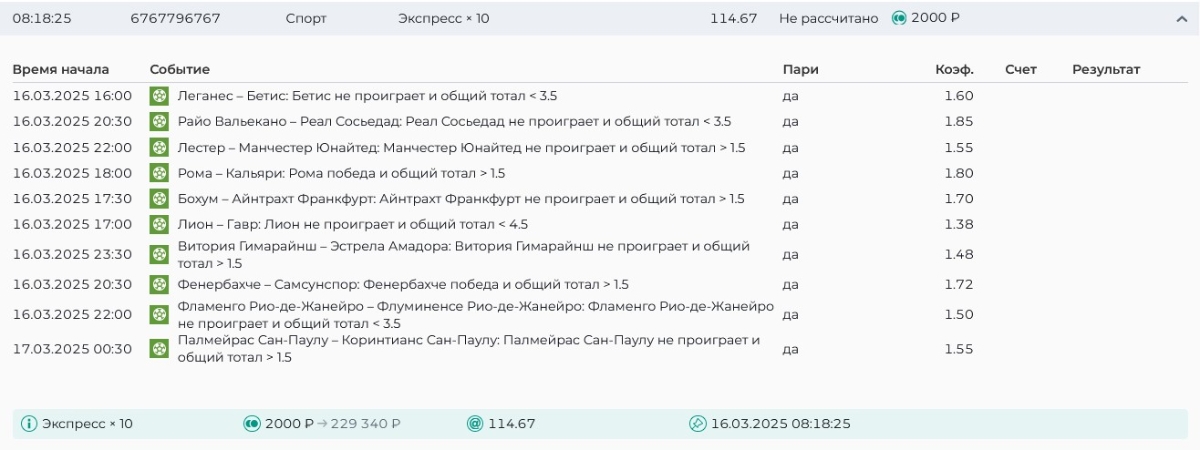Click the 1.60 coefficient for Леганес – Бетис
The height and width of the screenshot is (450, 1200).
[959, 96]
